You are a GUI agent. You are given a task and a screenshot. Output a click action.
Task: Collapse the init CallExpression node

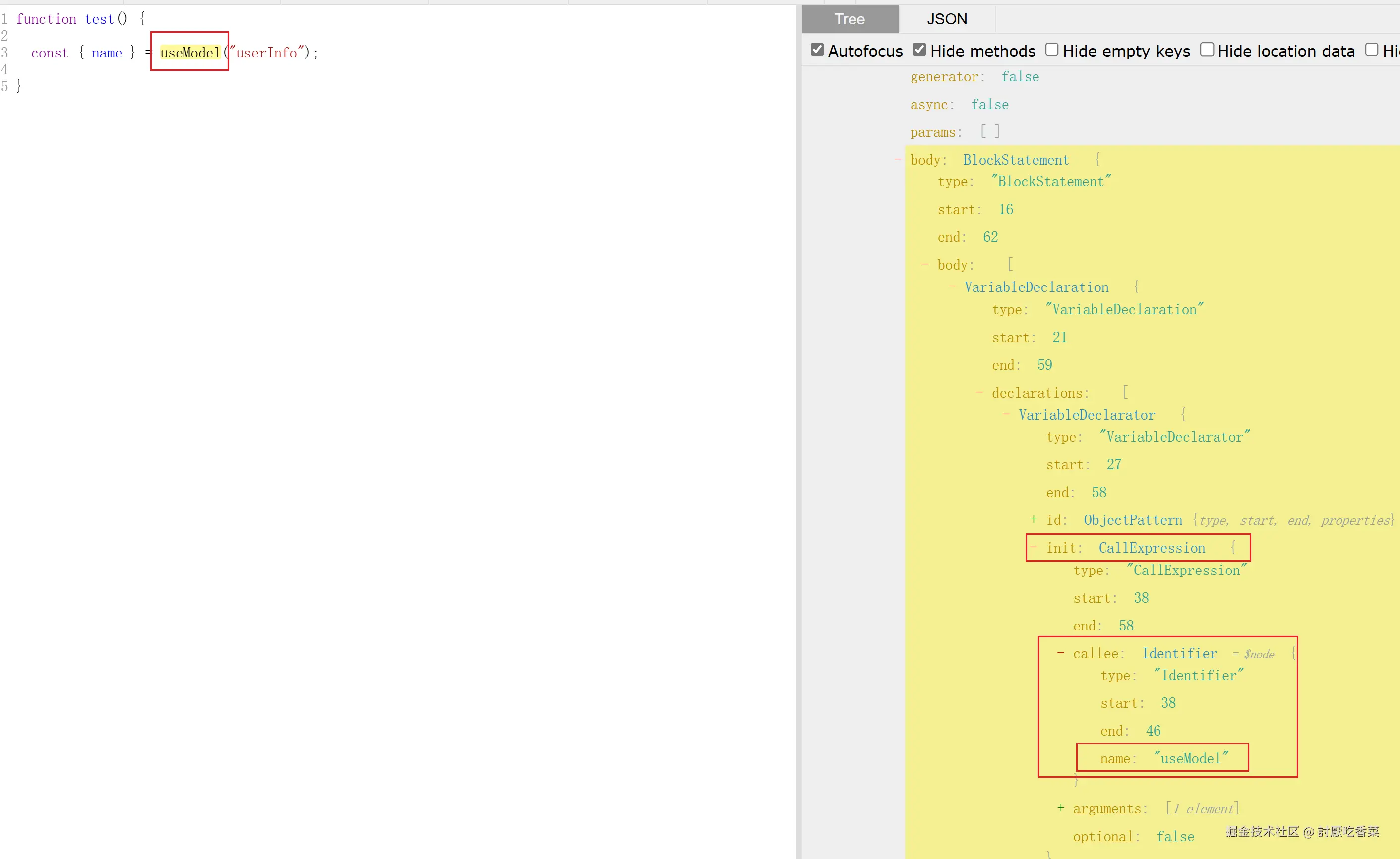[x=1034, y=548]
